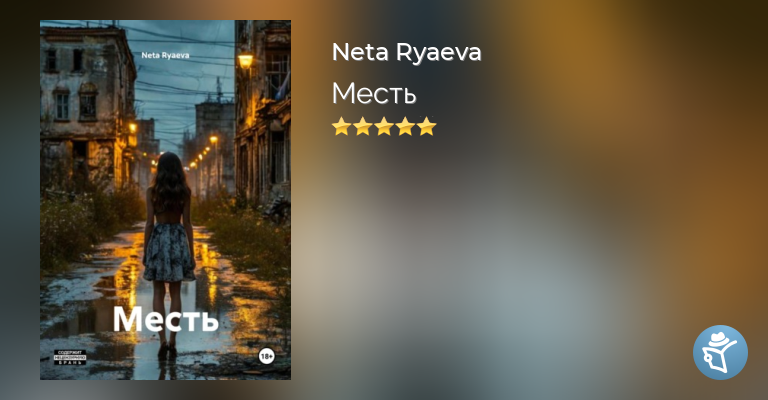
Task: Click the girl's patterned skirt on cover
Action: [x=169, y=253]
